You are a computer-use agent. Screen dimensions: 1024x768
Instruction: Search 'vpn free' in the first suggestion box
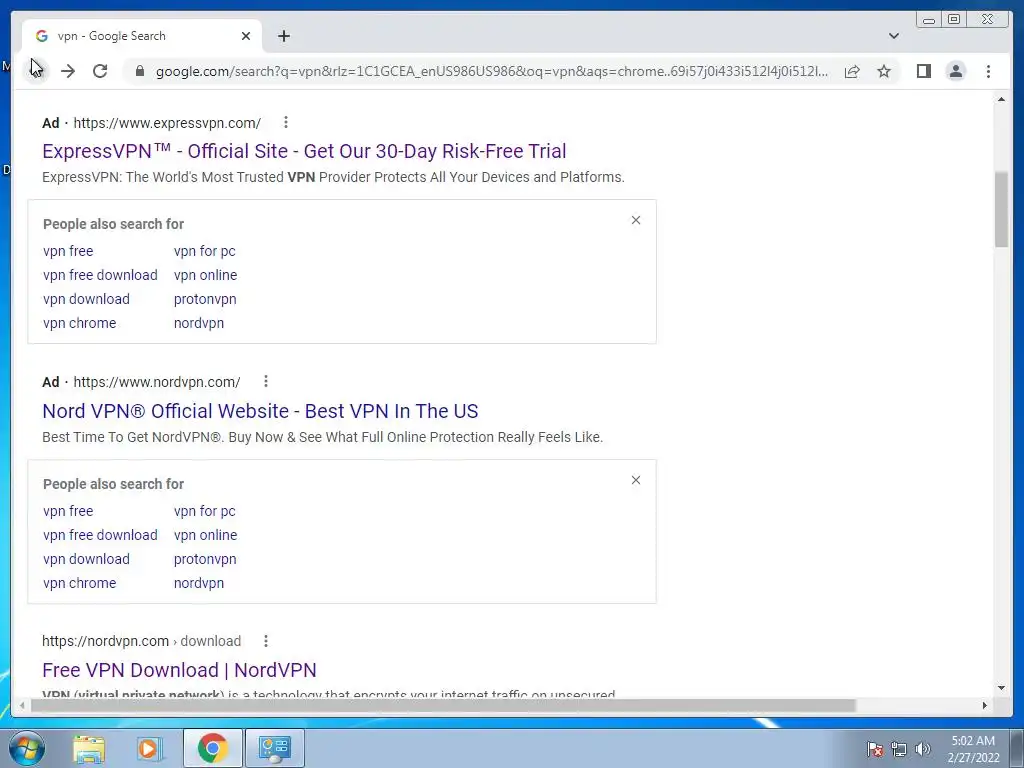(68, 251)
